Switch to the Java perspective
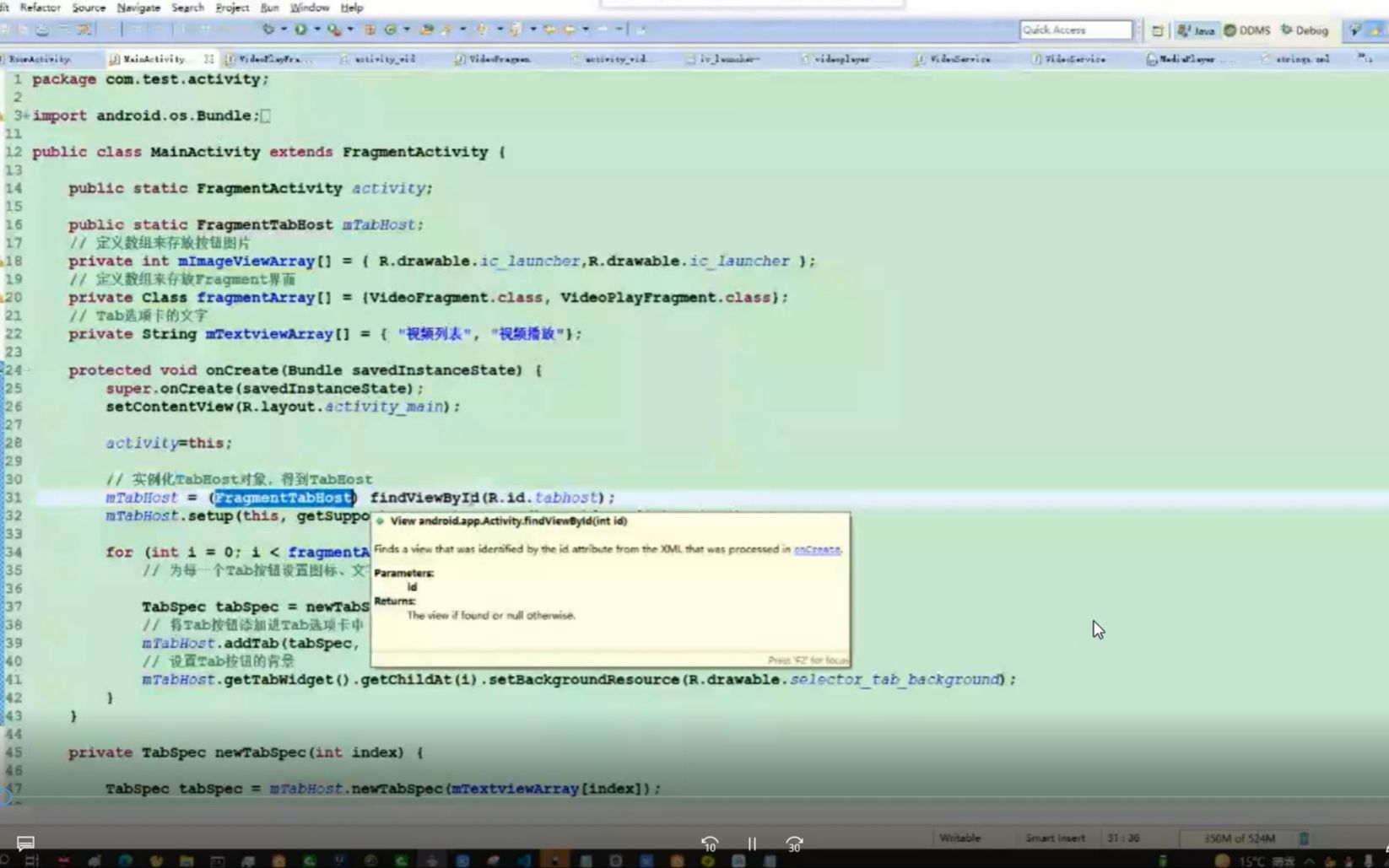Image resolution: width=1389 pixels, height=868 pixels. coord(1197,30)
